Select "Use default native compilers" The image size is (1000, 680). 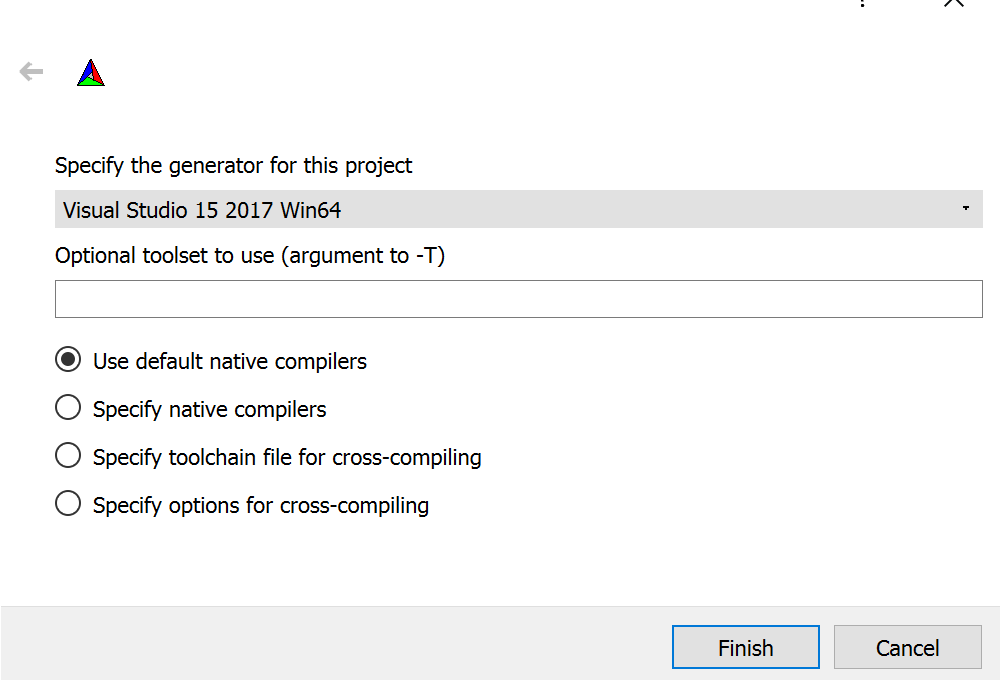point(67,359)
